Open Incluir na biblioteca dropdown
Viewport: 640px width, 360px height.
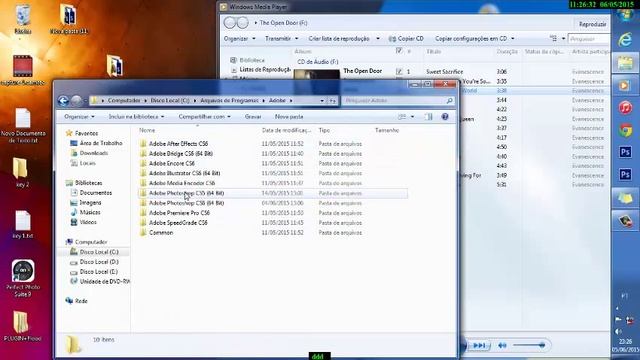[136, 117]
